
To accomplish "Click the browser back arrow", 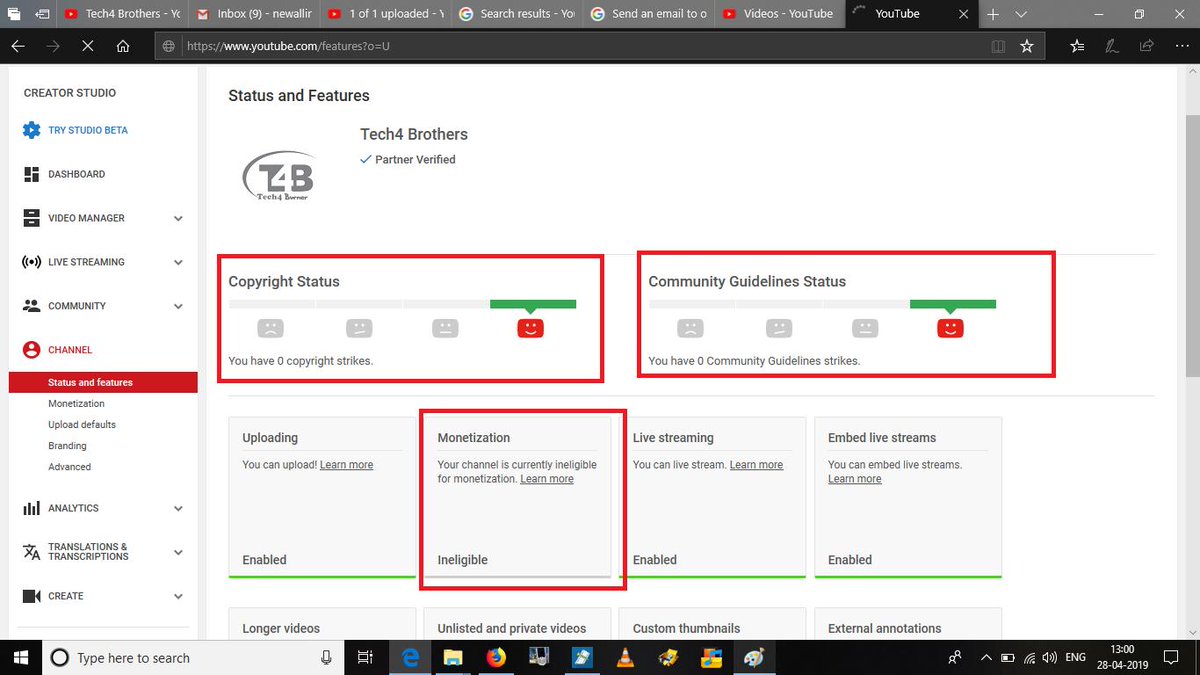I will click(18, 46).
